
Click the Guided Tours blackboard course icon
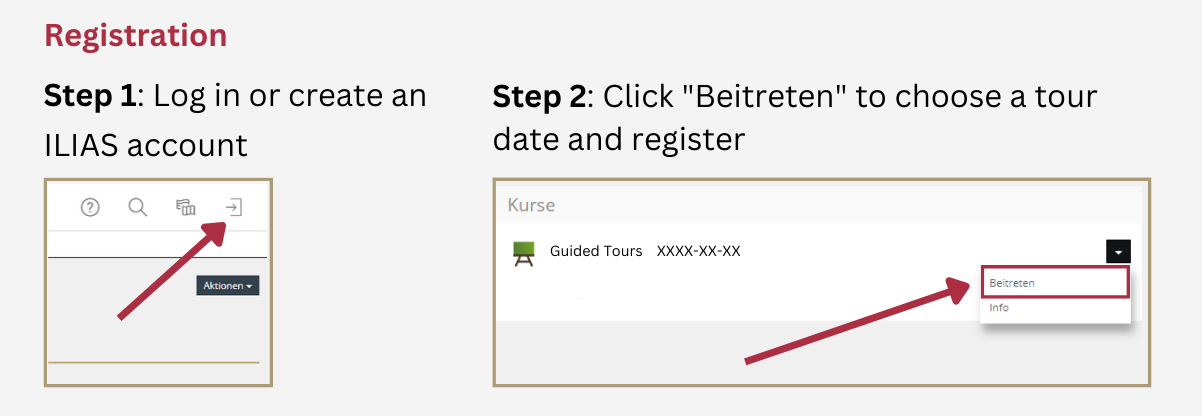523,253
